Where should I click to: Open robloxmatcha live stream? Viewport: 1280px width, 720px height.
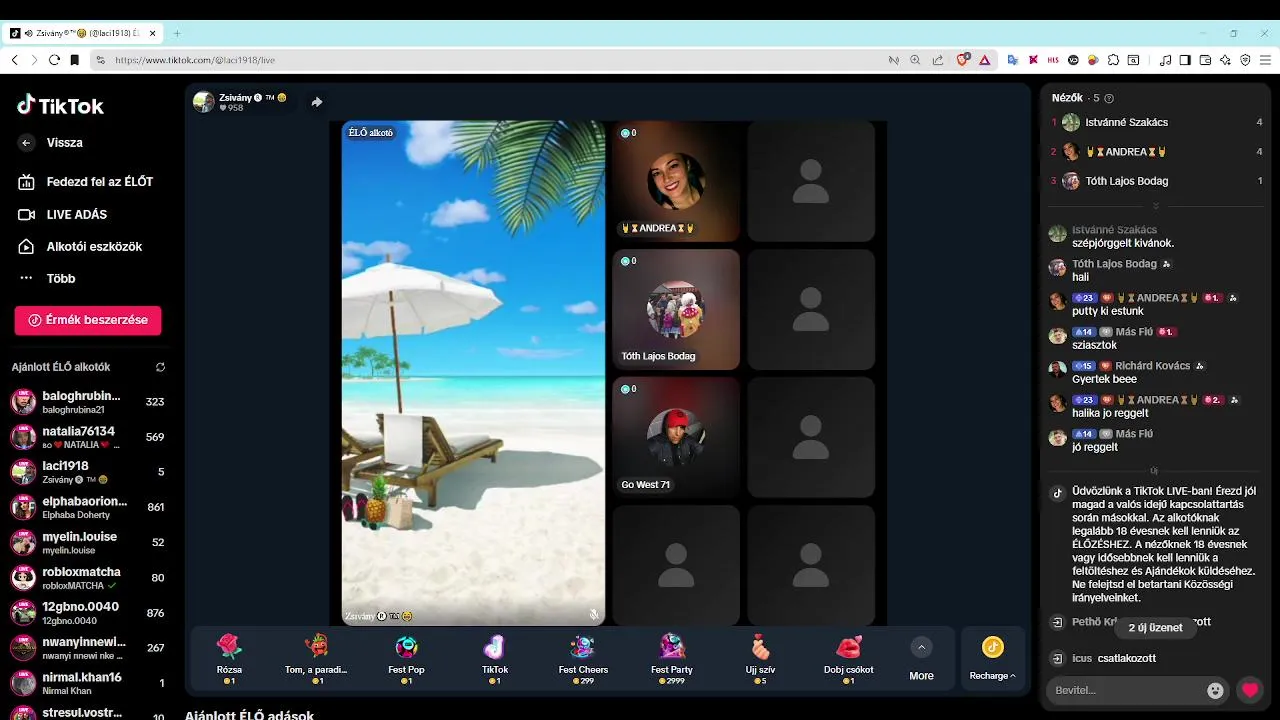coord(88,577)
